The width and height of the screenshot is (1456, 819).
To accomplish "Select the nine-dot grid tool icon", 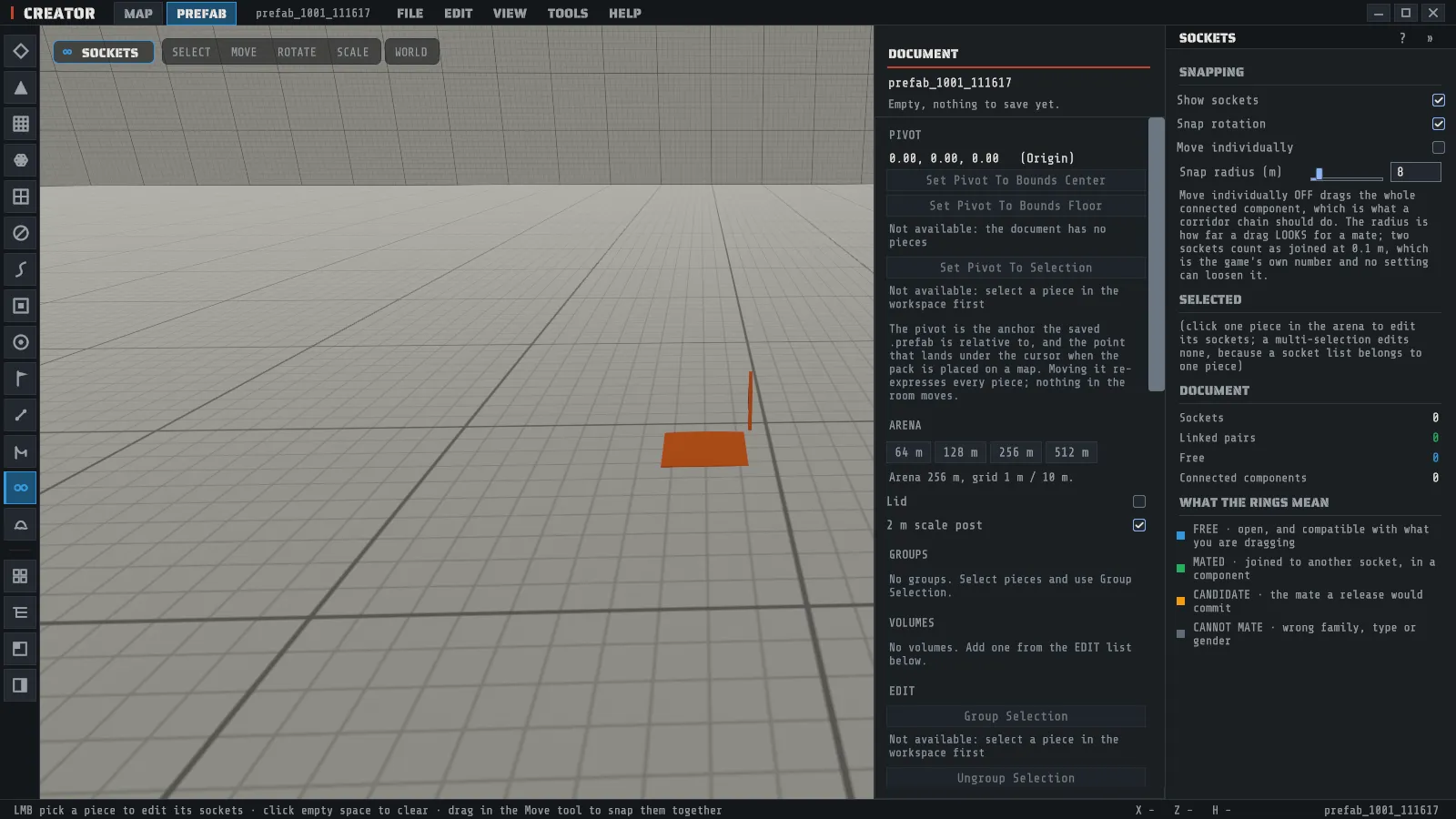I will click(x=20, y=124).
